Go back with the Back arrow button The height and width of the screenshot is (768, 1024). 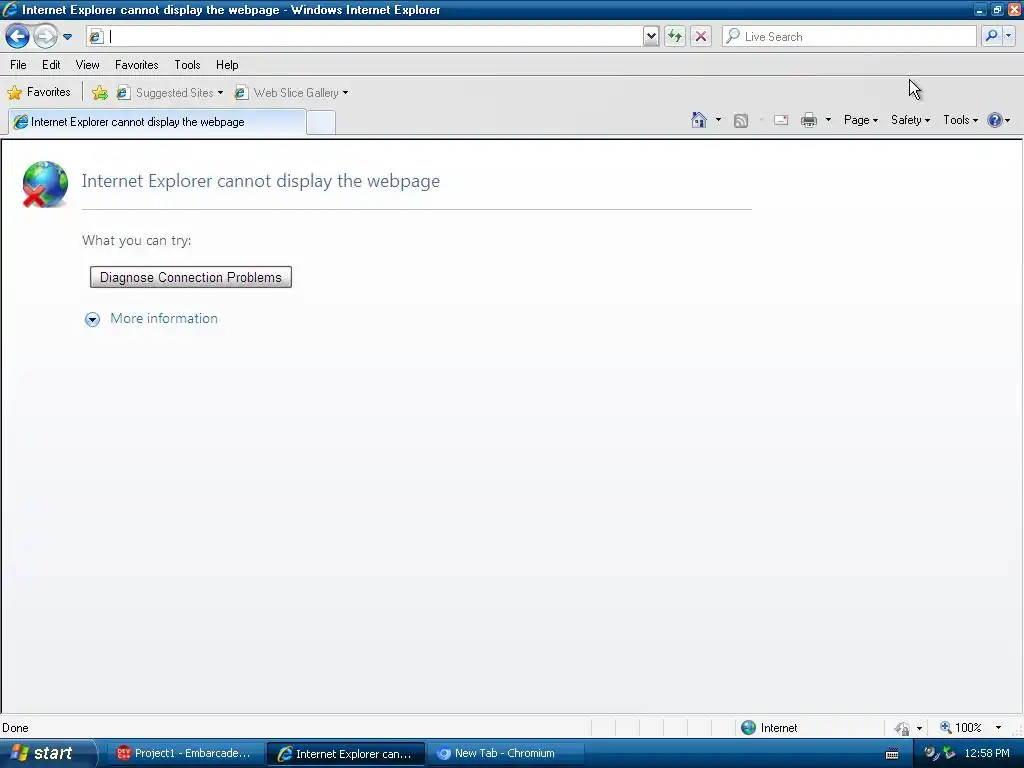pyautogui.click(x=17, y=36)
